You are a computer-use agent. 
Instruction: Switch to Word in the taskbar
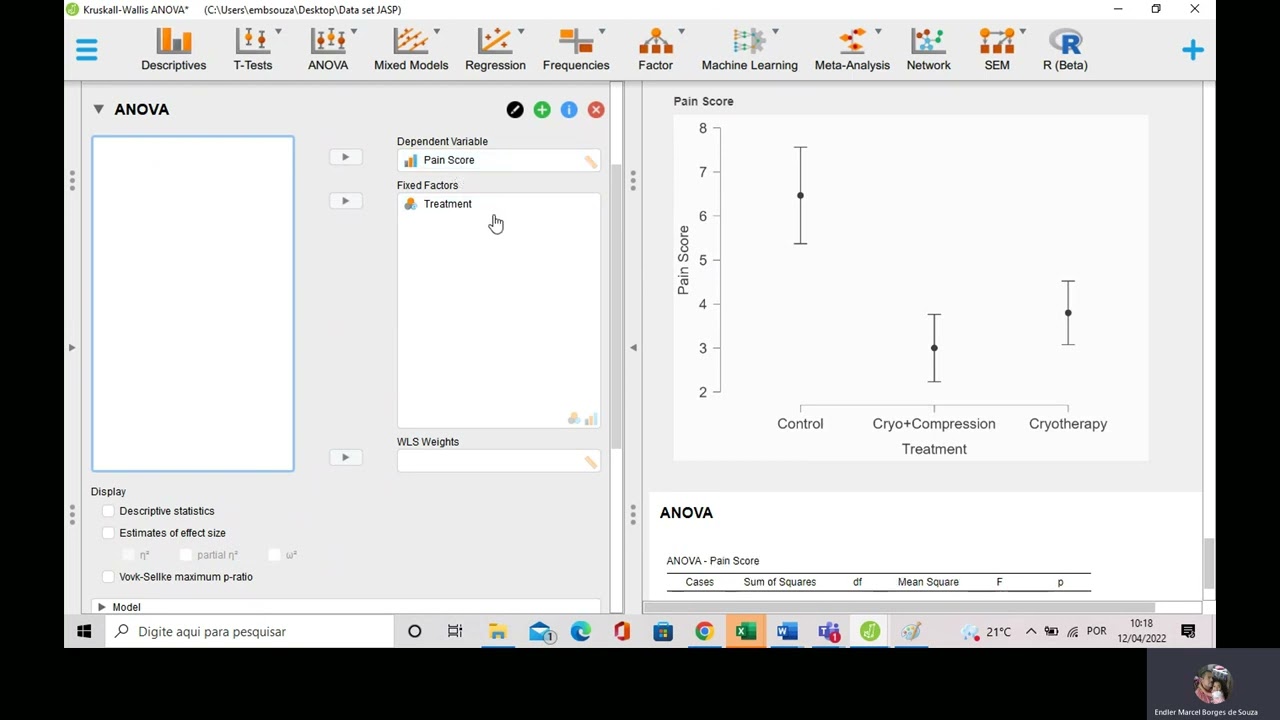787,632
